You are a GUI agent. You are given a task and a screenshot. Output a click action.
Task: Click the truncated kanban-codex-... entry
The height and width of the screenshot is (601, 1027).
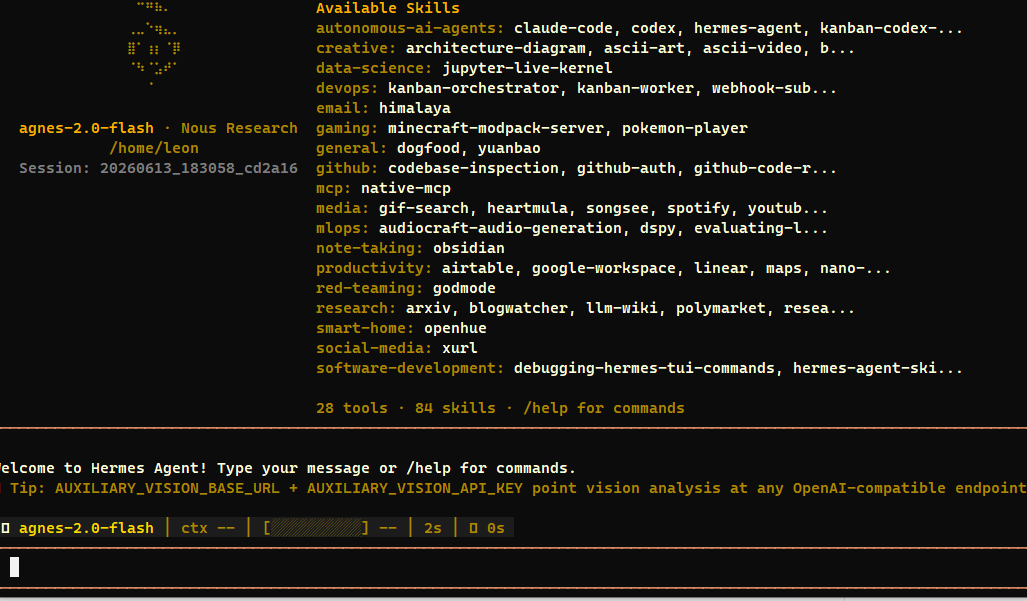pos(891,28)
